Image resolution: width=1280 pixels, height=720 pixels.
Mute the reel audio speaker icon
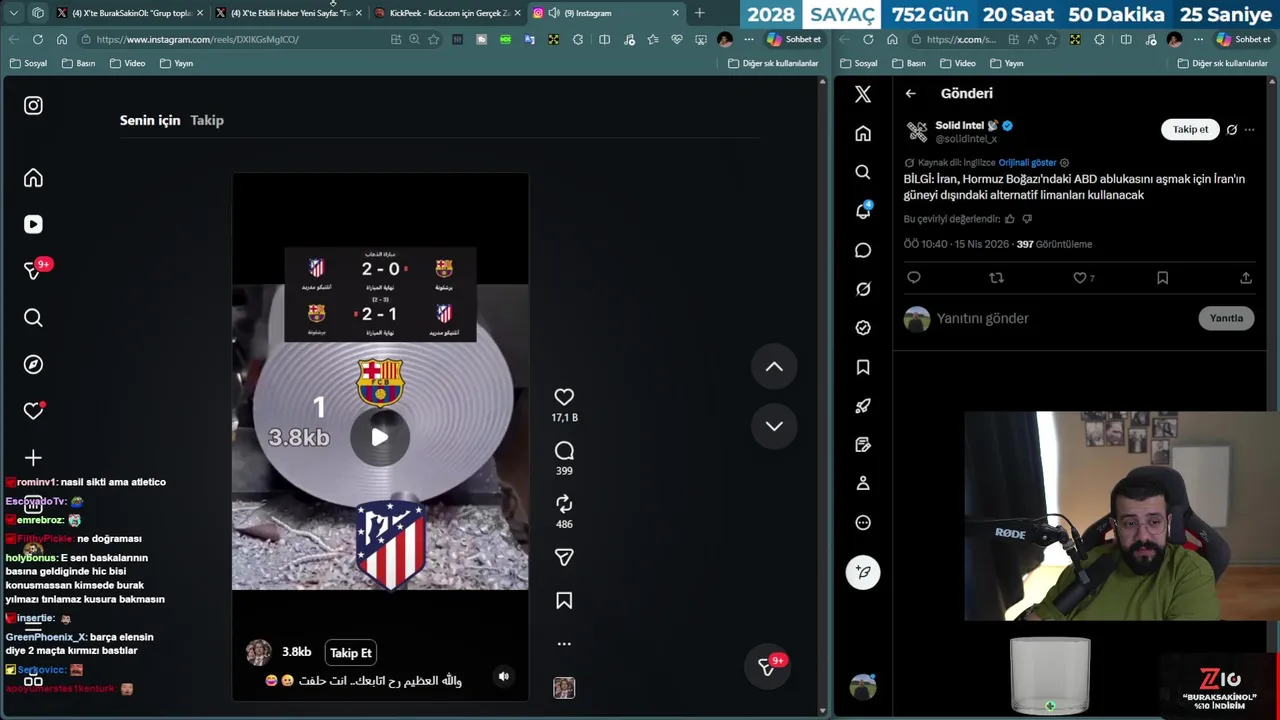click(504, 677)
